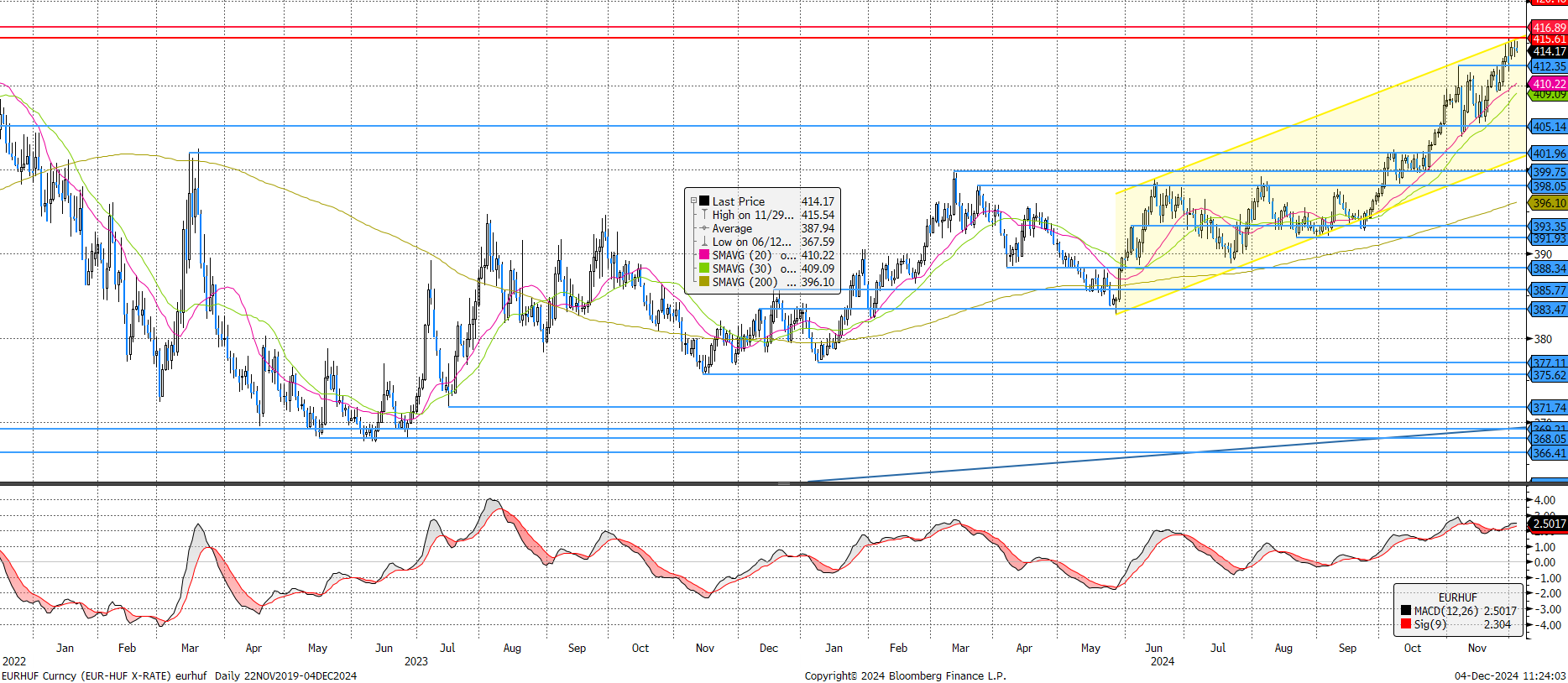Image resolution: width=1568 pixels, height=683 pixels.
Task: Click the 04-Dec-2024 11:24:03 timestamp
Action: [x=1510, y=675]
